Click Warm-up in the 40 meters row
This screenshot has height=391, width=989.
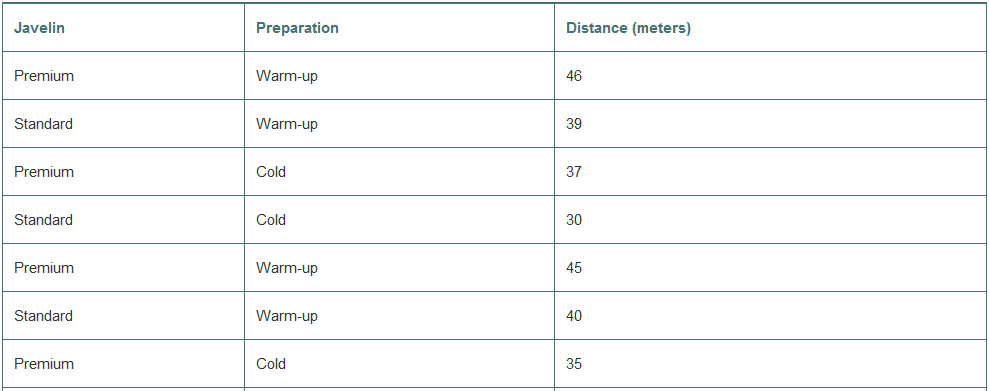(287, 316)
